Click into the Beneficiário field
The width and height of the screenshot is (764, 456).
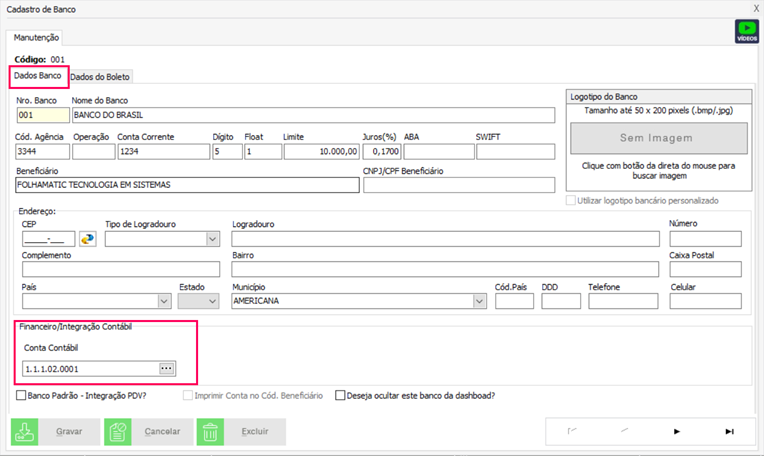(x=187, y=185)
